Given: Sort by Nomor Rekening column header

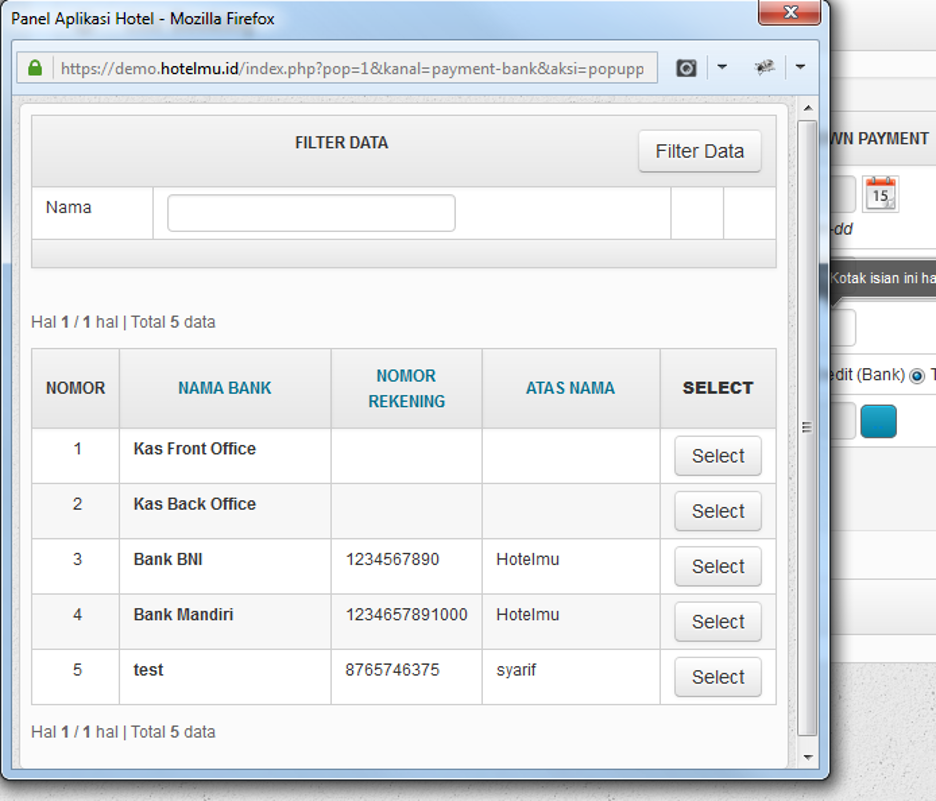Looking at the screenshot, I should point(406,388).
